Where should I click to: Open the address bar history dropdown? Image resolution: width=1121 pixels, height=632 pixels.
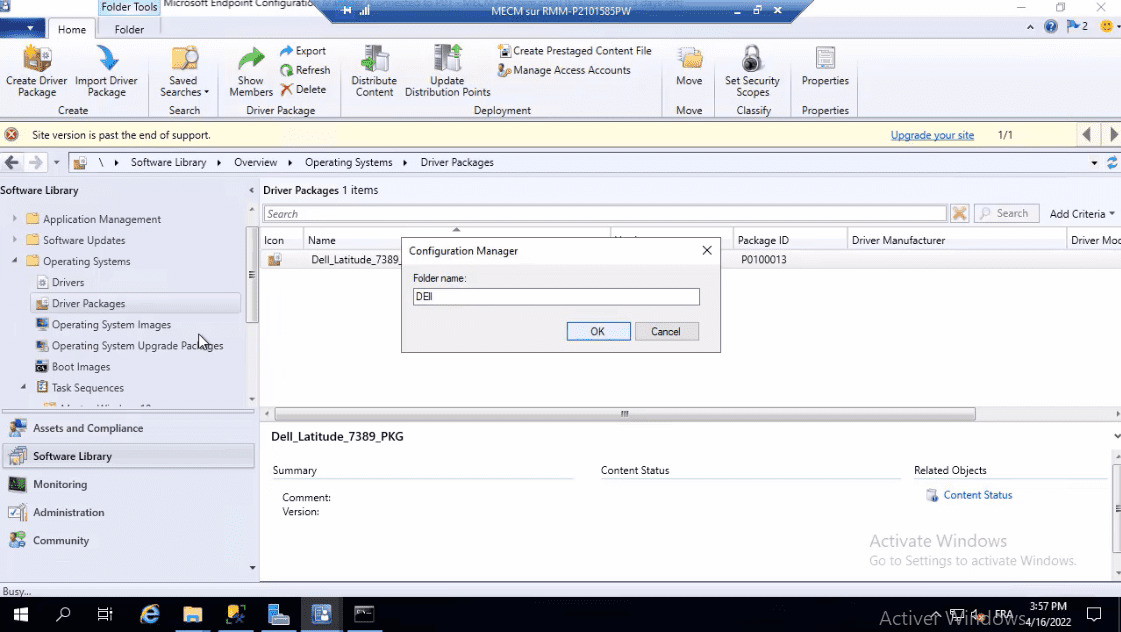click(x=1094, y=163)
